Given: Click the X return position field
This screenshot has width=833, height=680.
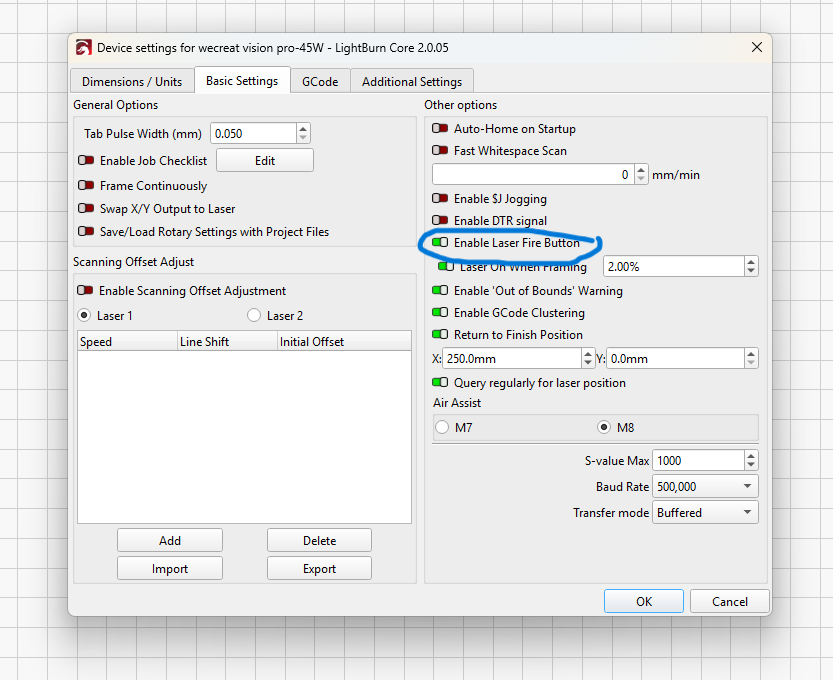Looking at the screenshot, I should coord(510,359).
